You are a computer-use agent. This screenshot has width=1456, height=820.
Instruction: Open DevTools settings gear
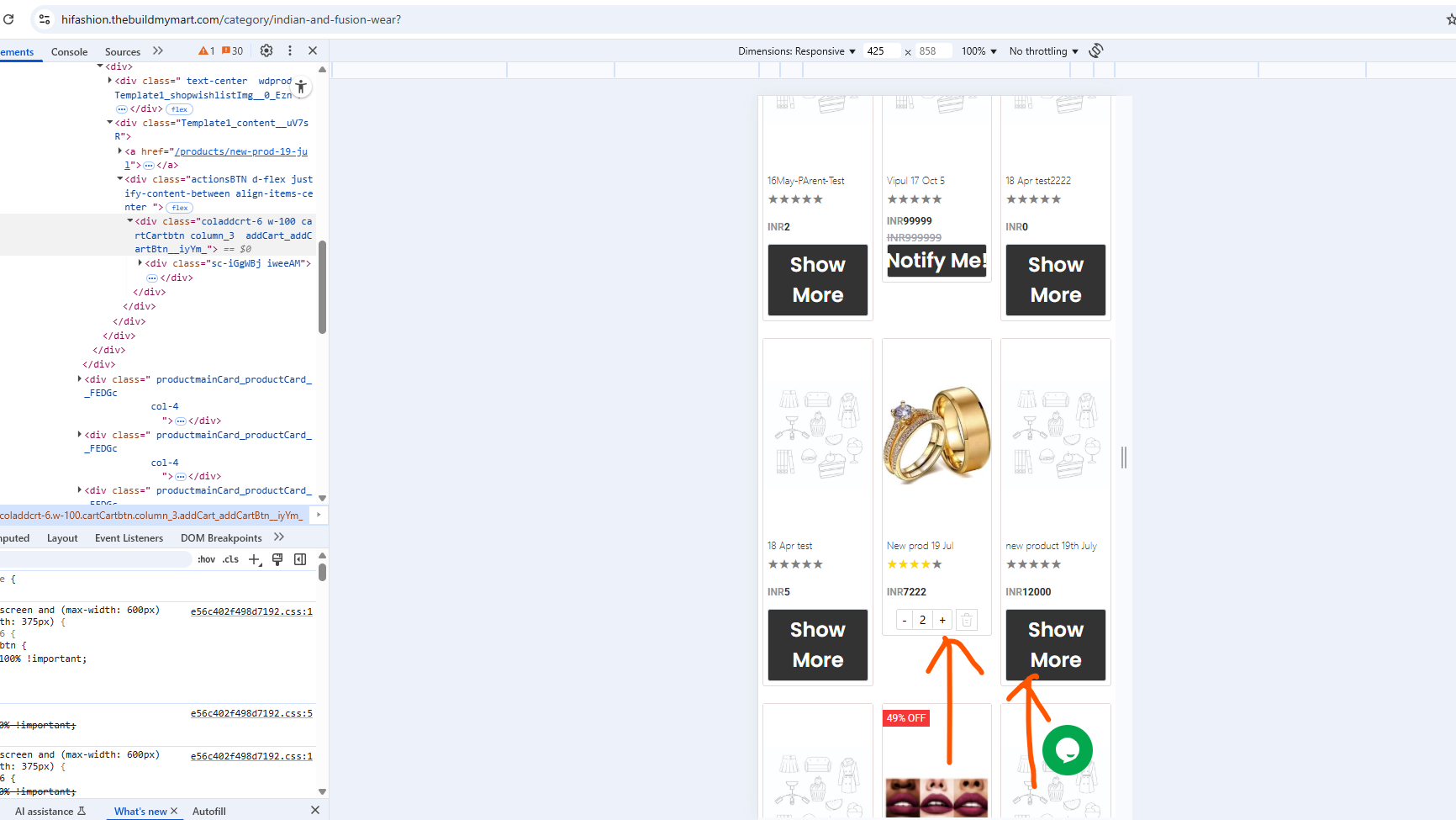266,50
